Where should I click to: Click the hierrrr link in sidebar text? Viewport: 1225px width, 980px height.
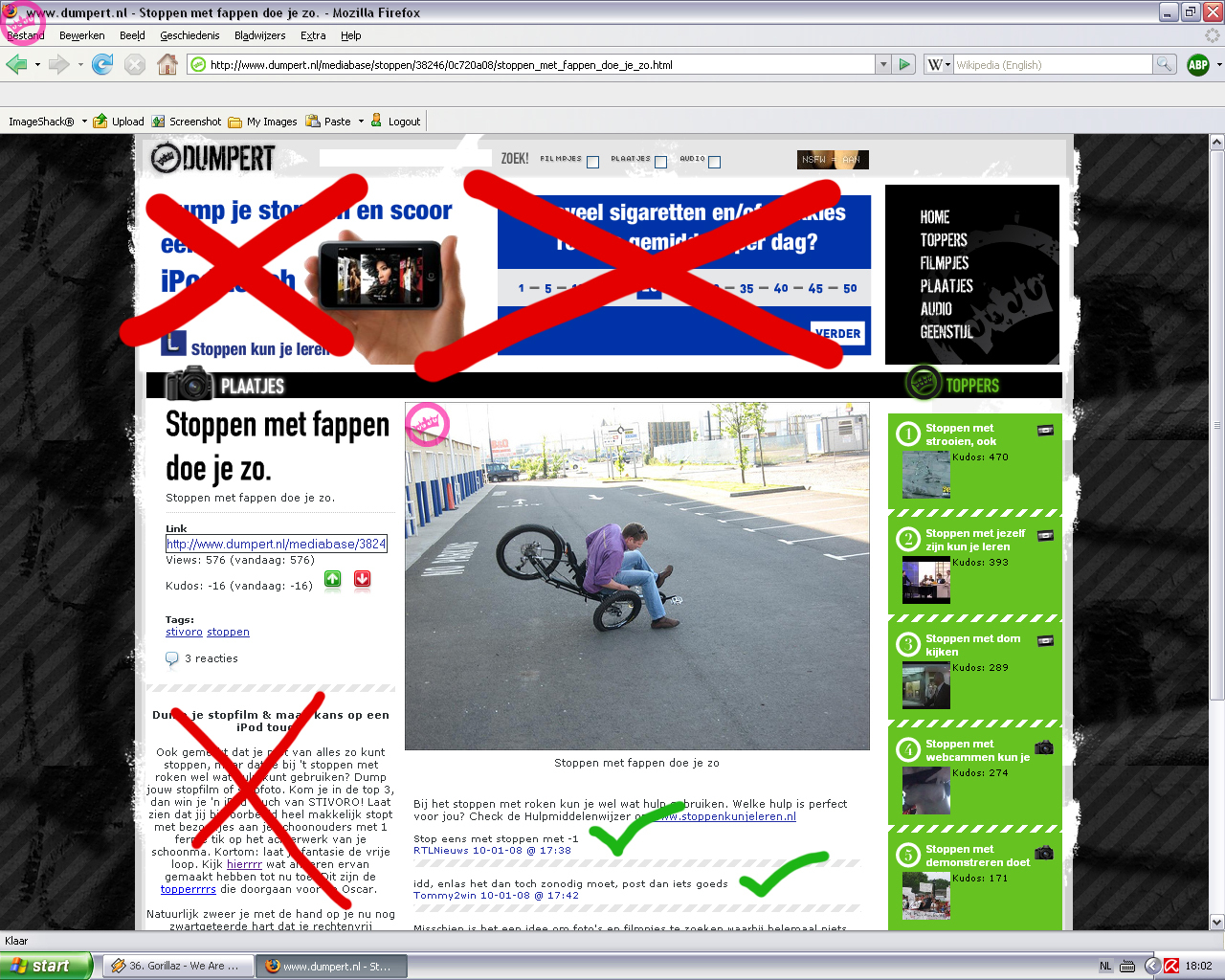(x=244, y=864)
